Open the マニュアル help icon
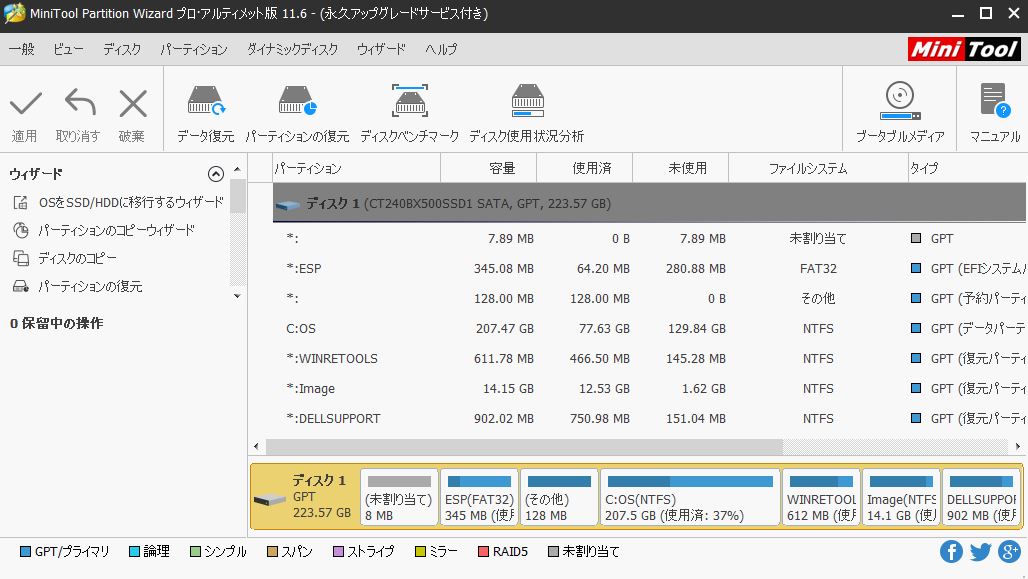 pyautogui.click(x=992, y=108)
